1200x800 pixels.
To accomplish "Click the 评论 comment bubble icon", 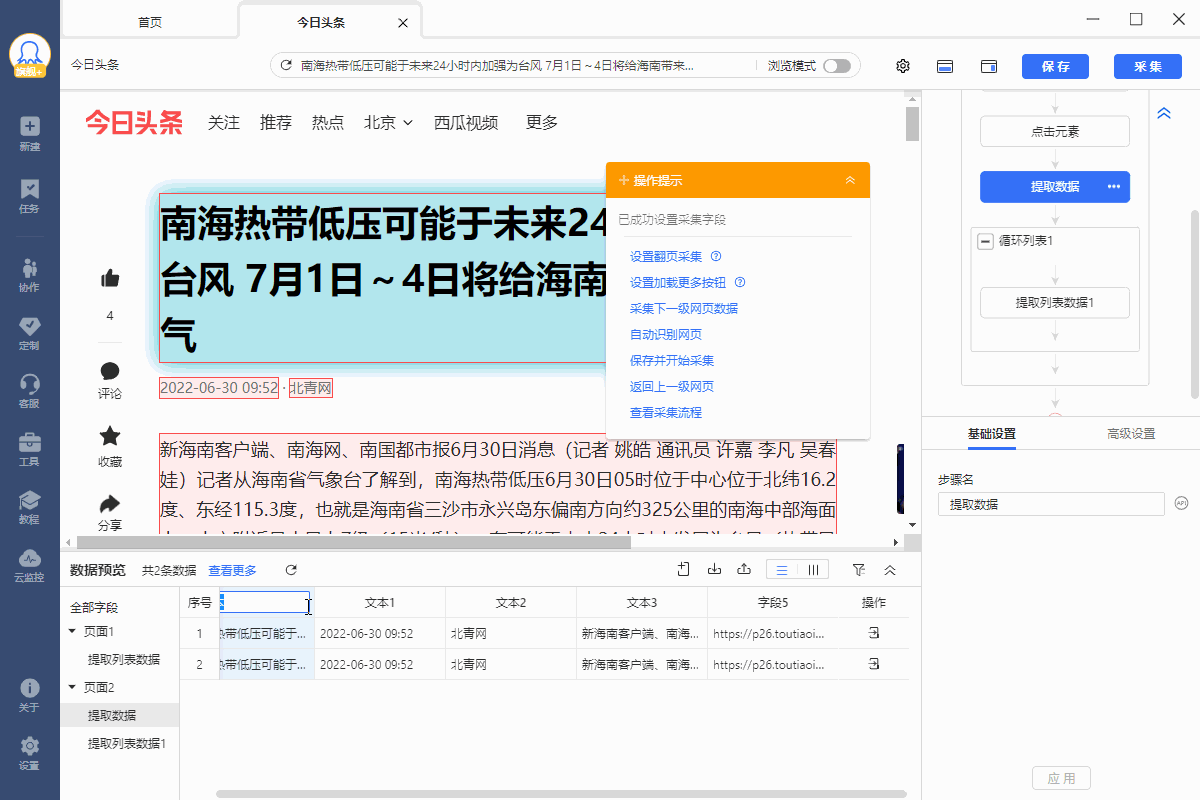I will (x=110, y=371).
